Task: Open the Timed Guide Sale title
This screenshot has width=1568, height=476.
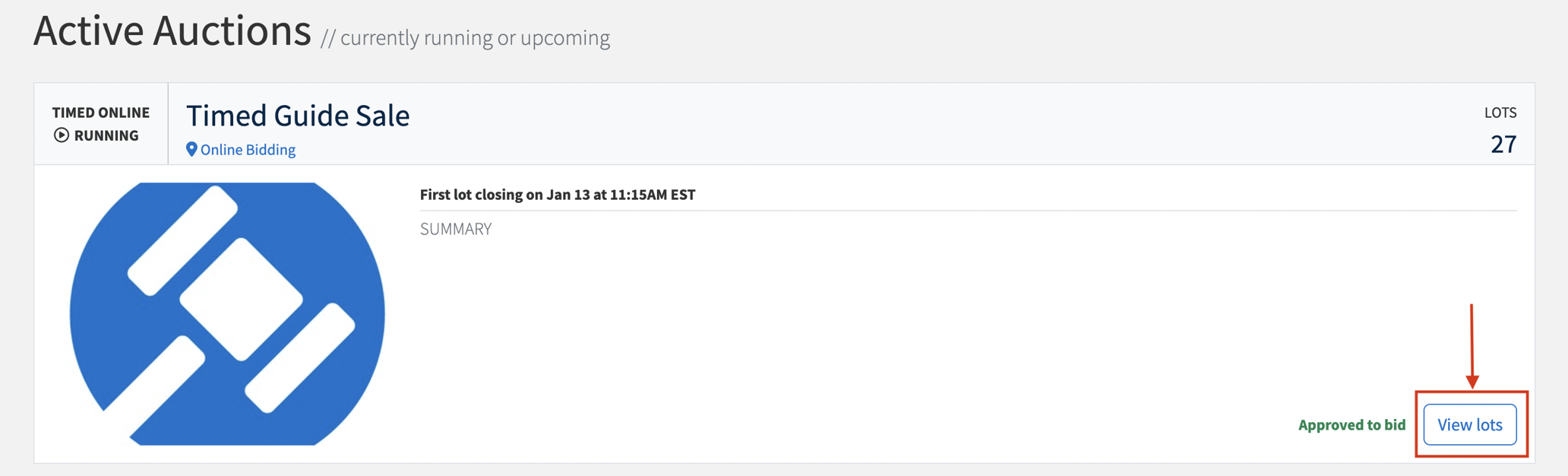Action: 298,116
